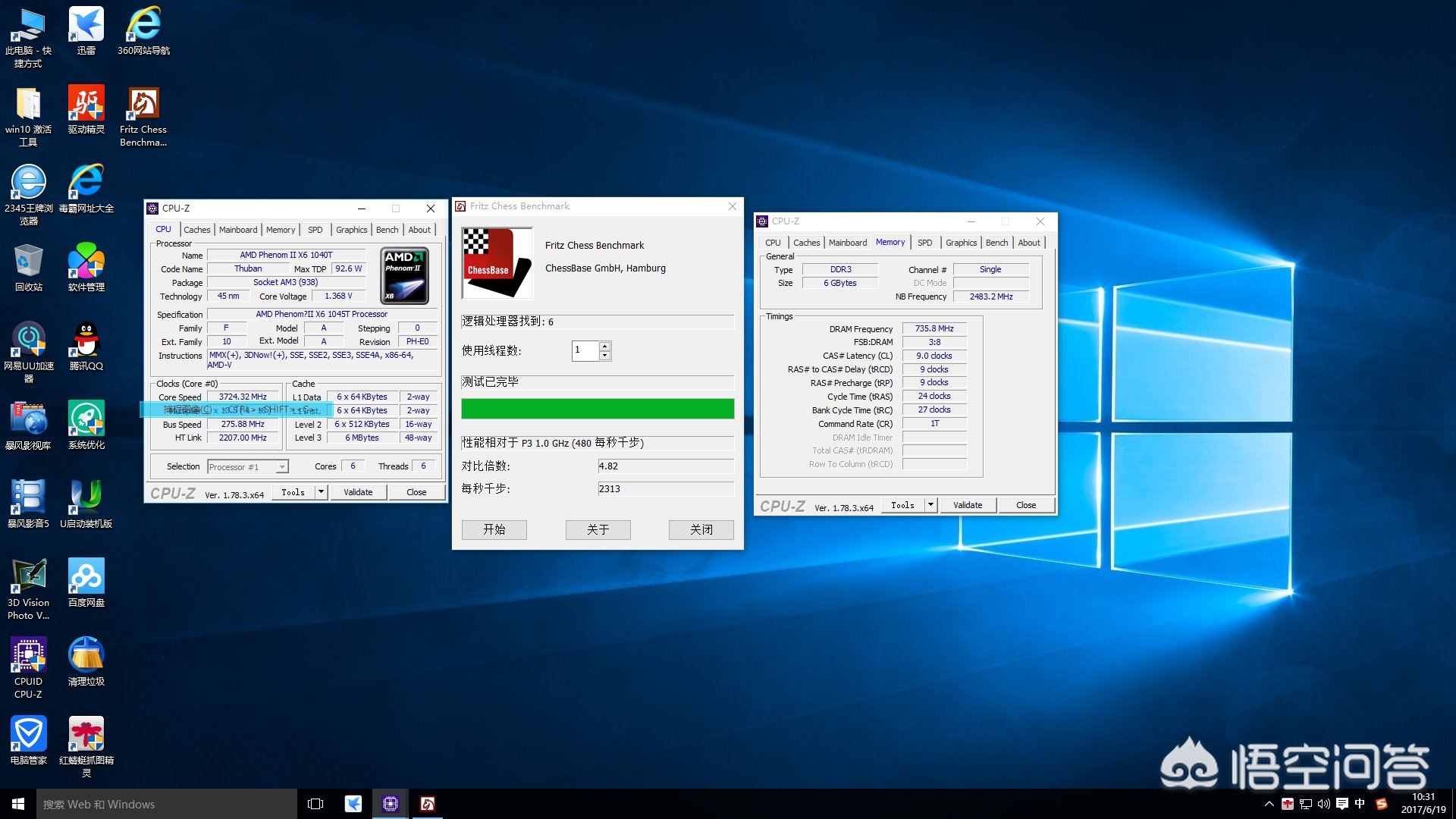Click the AMD Phenom II logo image
This screenshot has height=819, width=1456.
[x=405, y=276]
